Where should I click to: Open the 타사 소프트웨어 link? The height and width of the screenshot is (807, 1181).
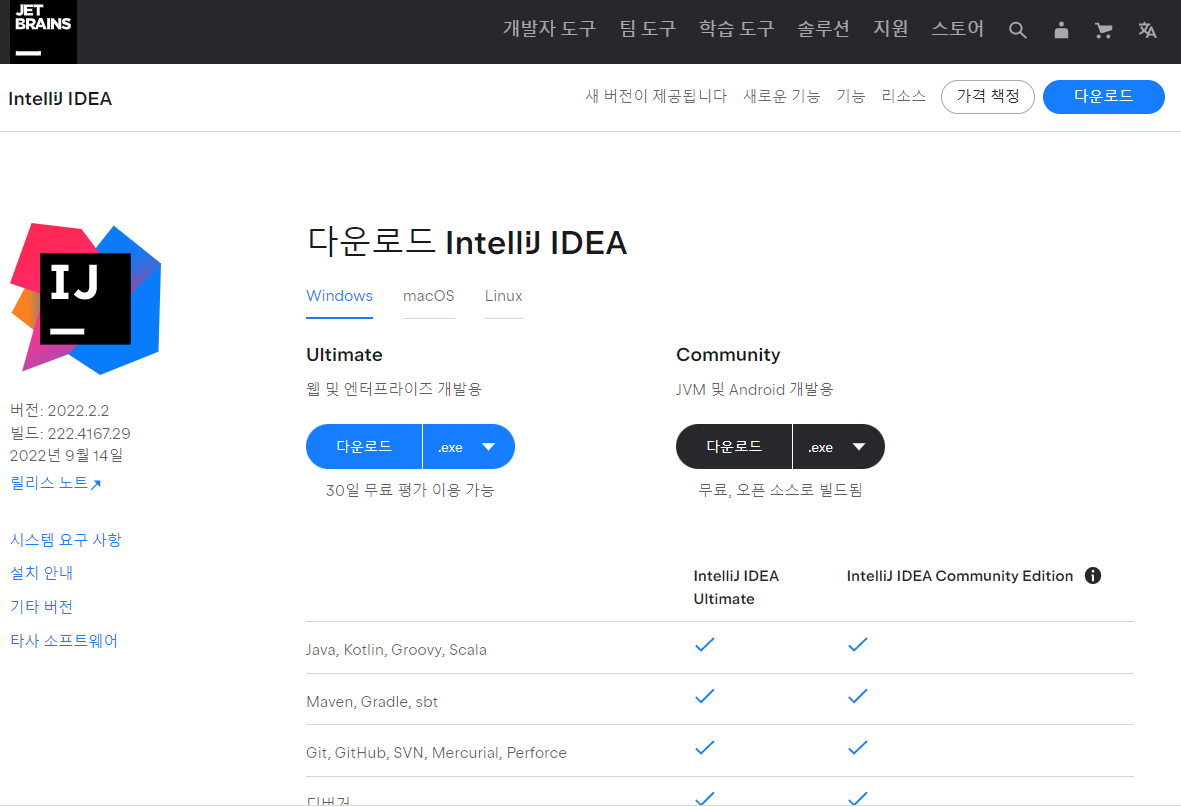[64, 640]
